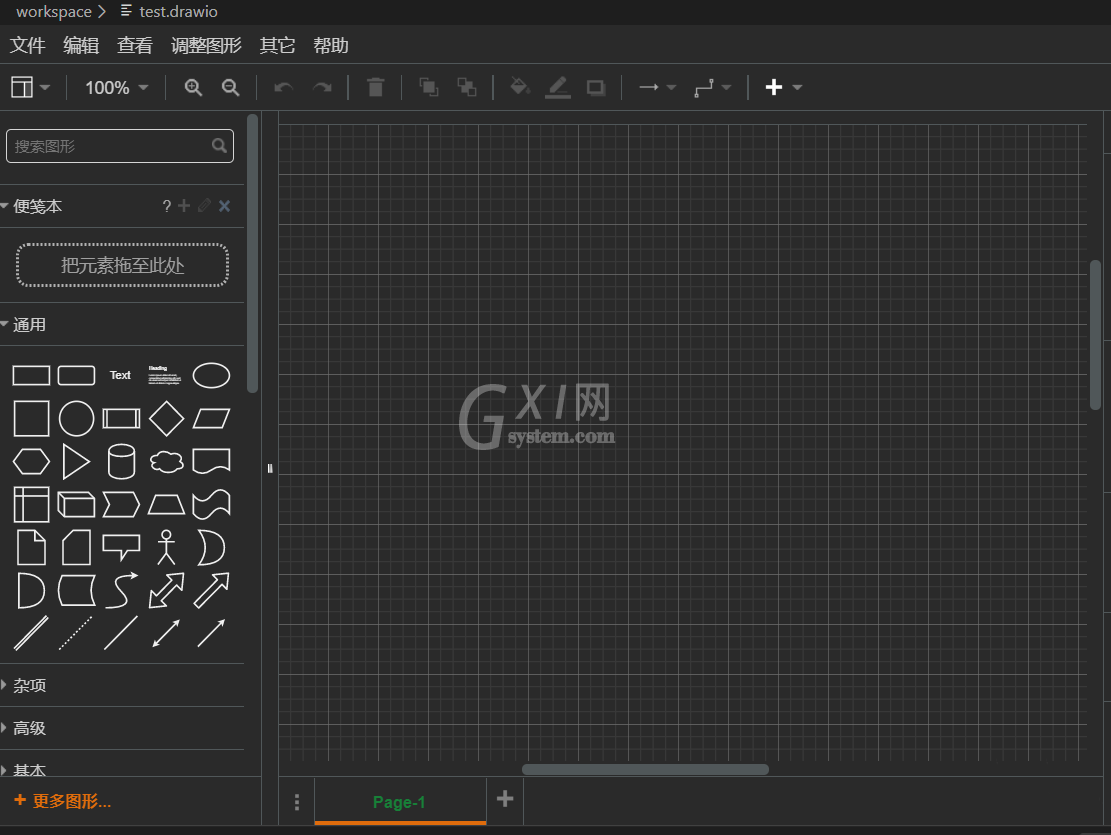1111x835 pixels.
Task: Select the hexagon shape
Action: tap(31, 461)
